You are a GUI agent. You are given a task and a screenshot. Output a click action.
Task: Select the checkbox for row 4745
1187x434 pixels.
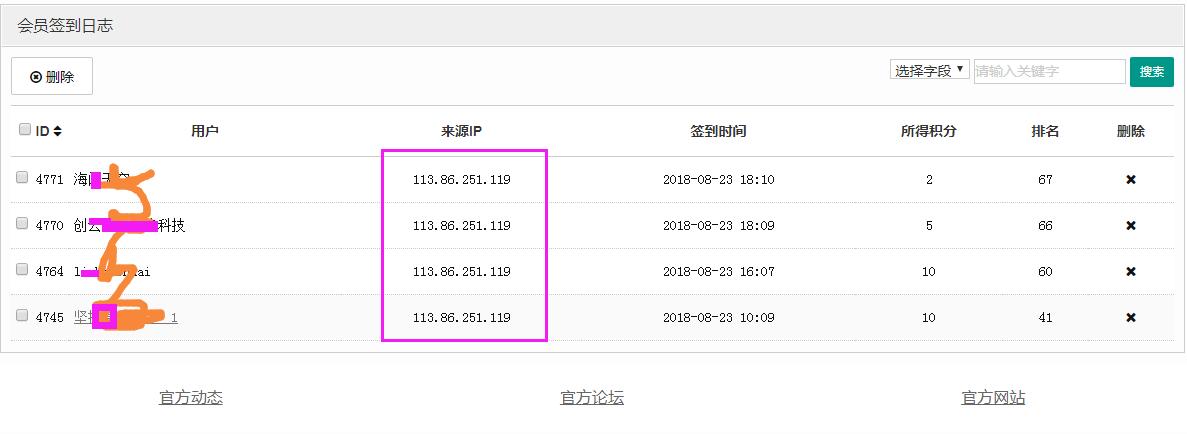tap(22, 316)
